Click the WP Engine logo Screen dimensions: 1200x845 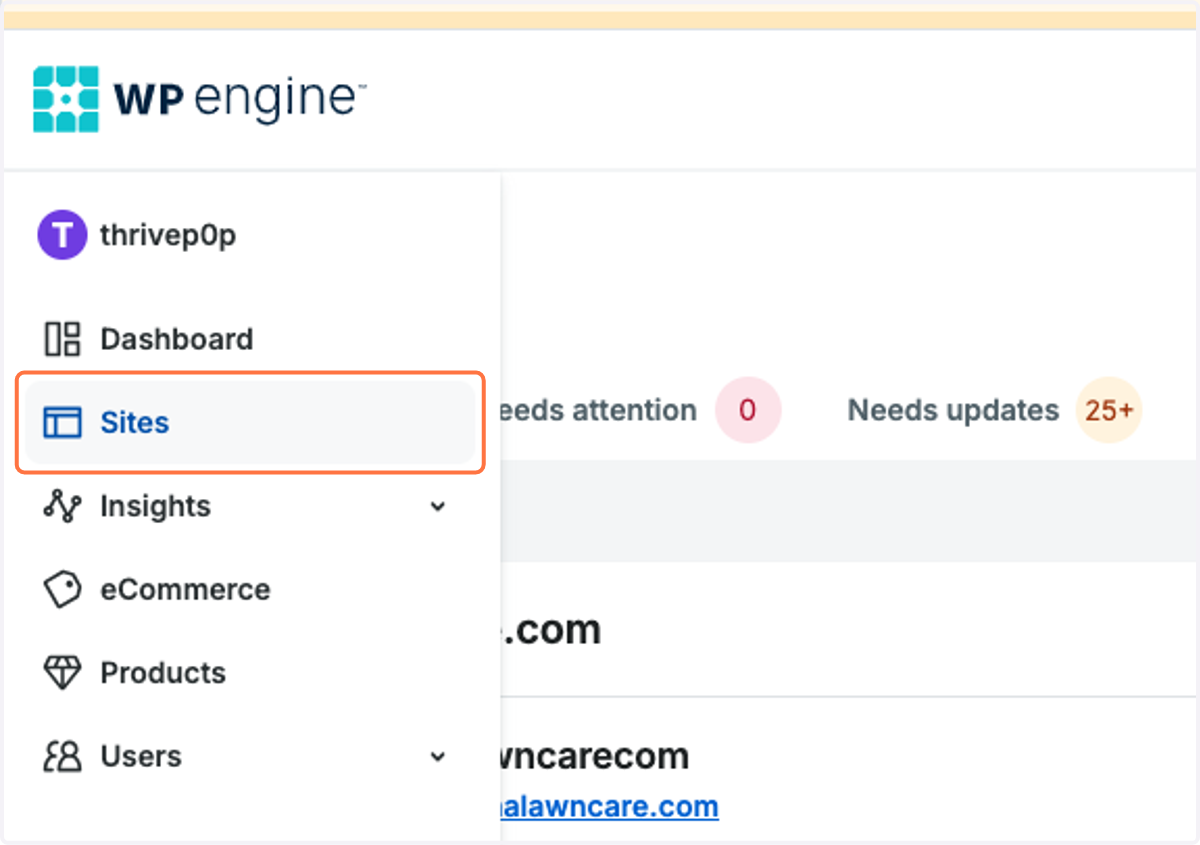(x=199, y=99)
